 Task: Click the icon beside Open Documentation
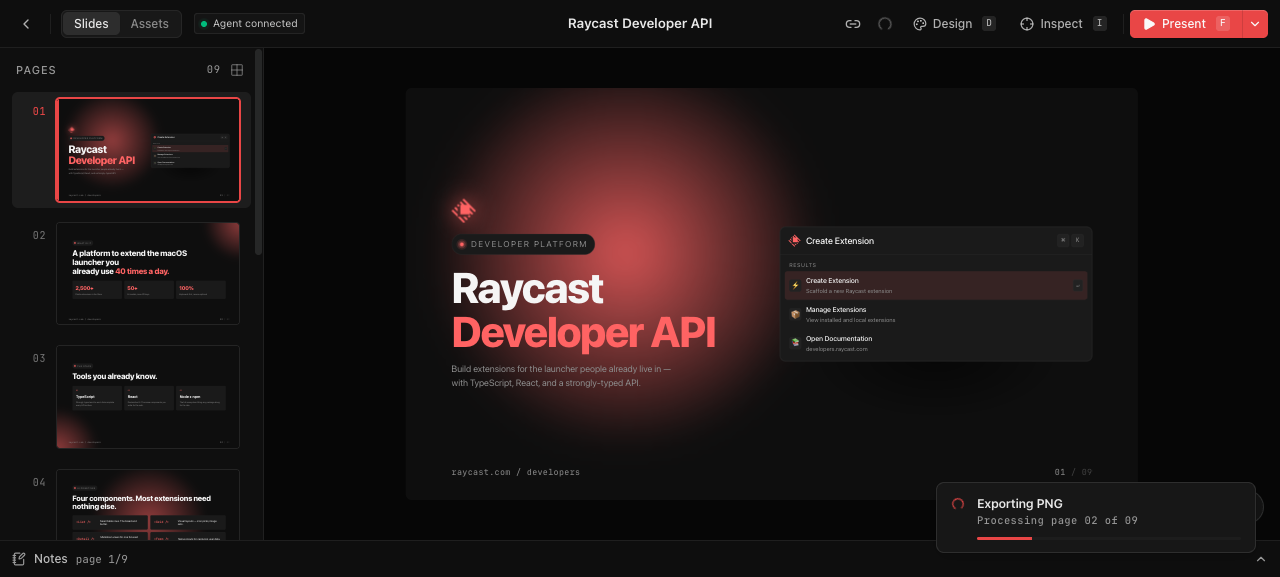tap(796, 342)
